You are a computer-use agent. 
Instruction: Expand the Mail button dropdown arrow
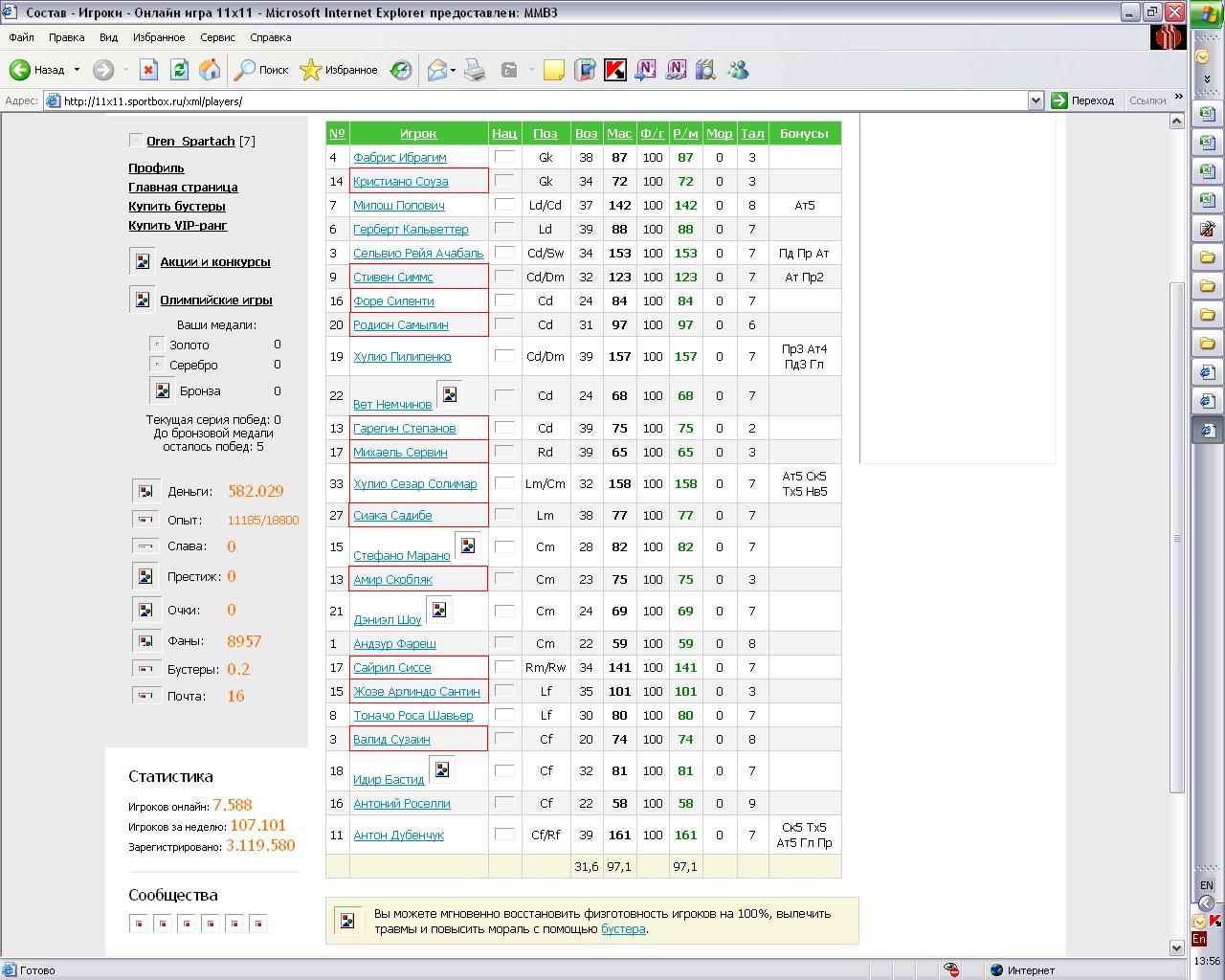pyautogui.click(x=453, y=70)
